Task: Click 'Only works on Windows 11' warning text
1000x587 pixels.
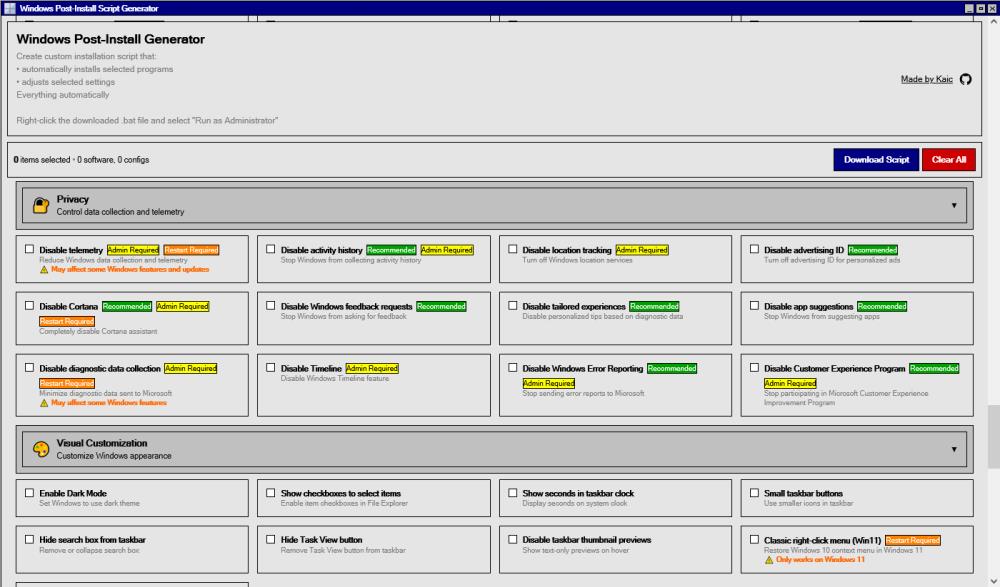Action: (x=820, y=560)
